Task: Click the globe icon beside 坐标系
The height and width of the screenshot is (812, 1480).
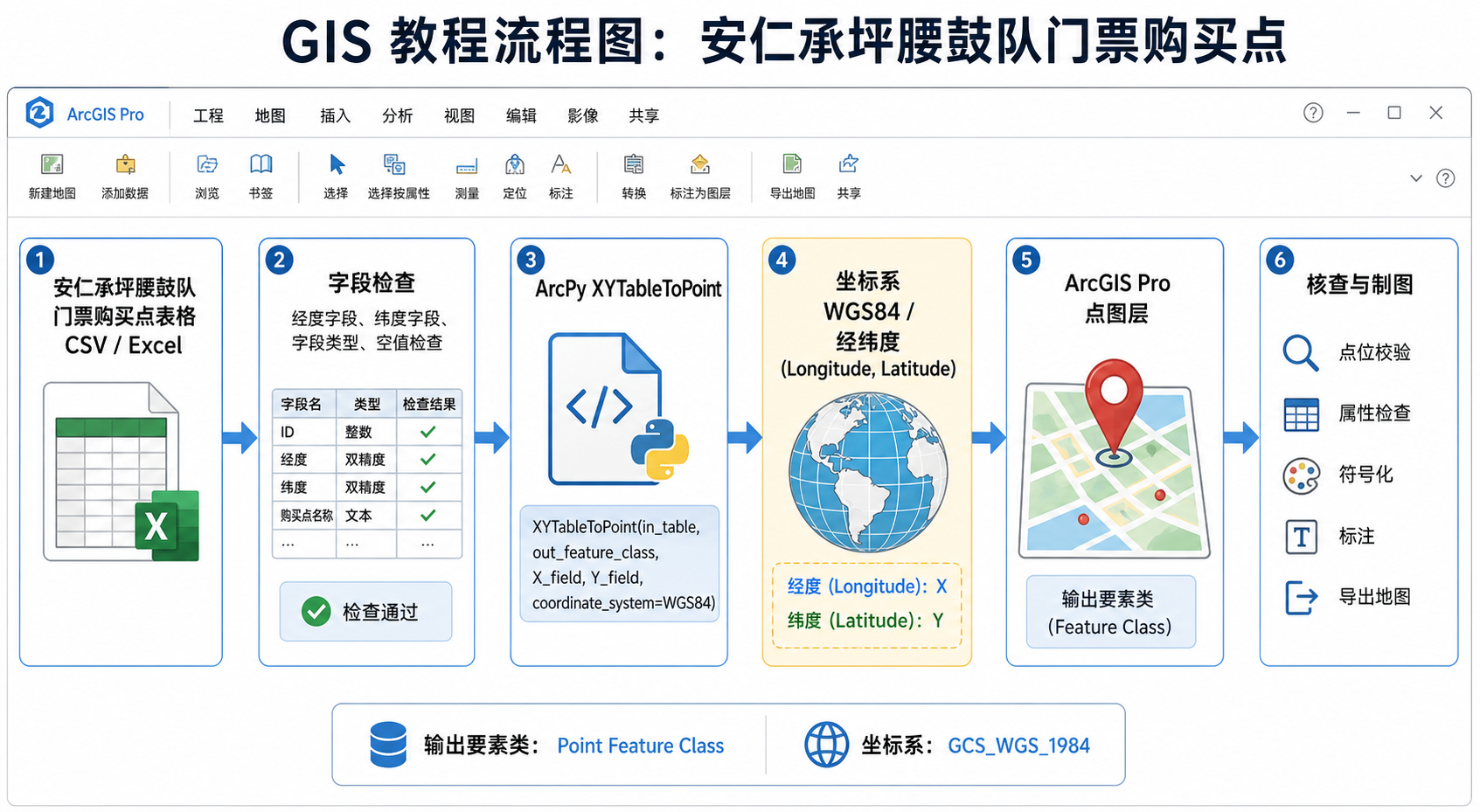Action: 826,745
